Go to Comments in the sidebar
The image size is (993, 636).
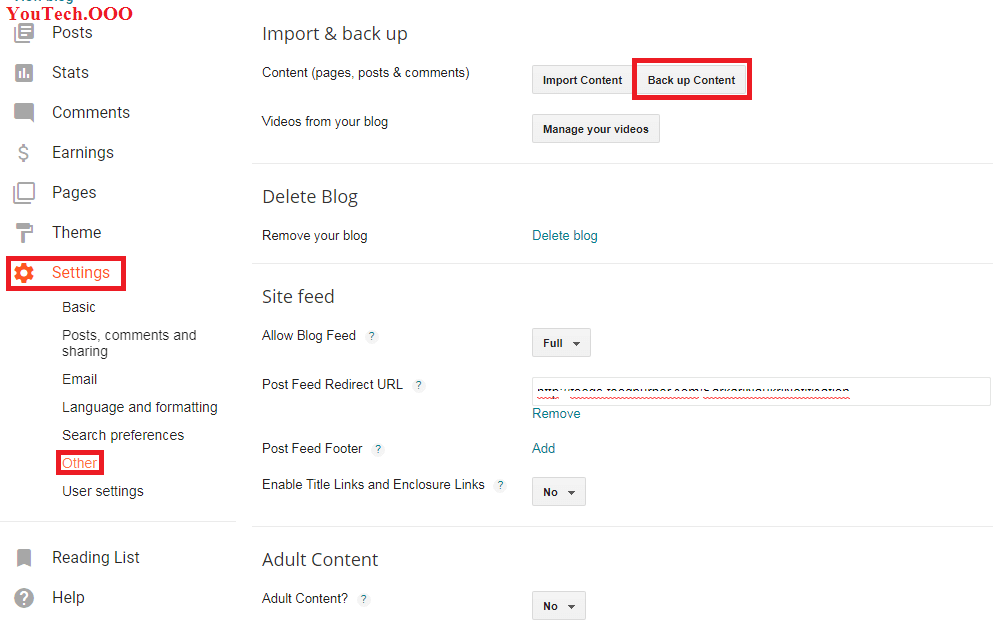91,112
